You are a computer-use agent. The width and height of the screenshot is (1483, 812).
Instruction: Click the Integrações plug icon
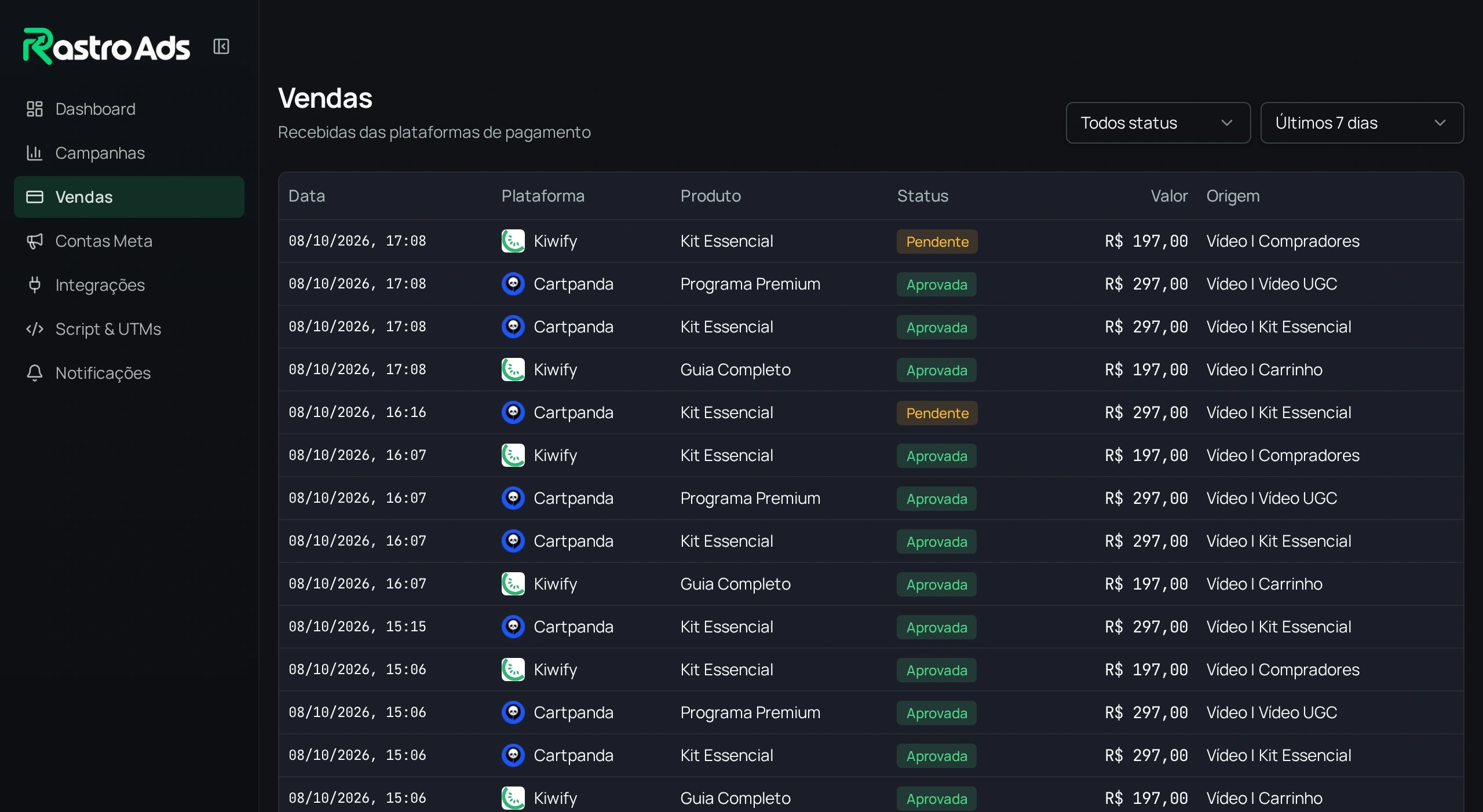pos(35,285)
